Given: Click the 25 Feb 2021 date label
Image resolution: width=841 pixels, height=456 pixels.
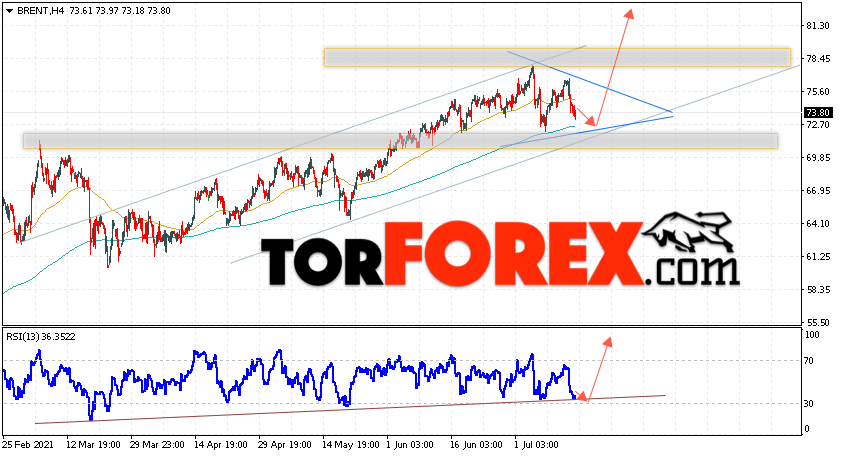Looking at the screenshot, I should (x=28, y=445).
